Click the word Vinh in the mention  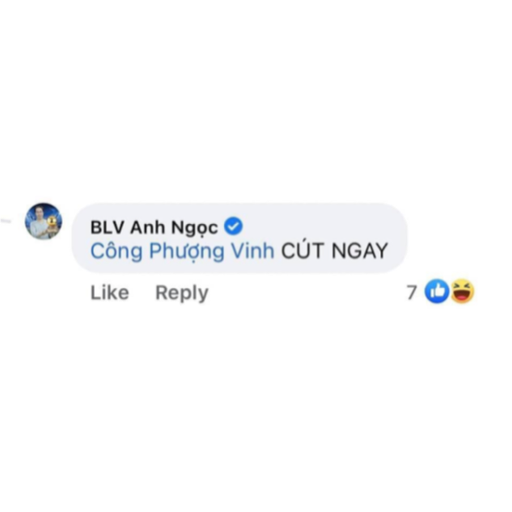[x=253, y=251]
